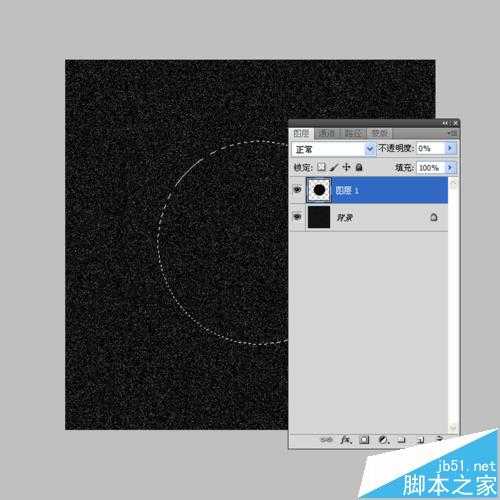Switch to the Paths tab
The image size is (500, 500).
353,134
